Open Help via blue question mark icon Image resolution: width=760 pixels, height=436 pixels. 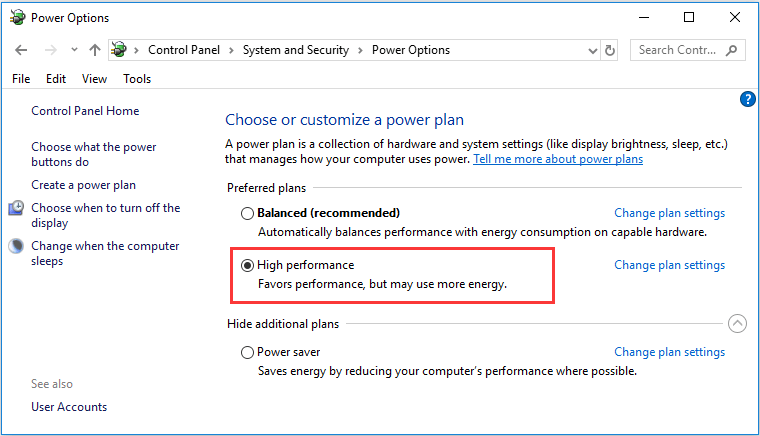pos(747,99)
